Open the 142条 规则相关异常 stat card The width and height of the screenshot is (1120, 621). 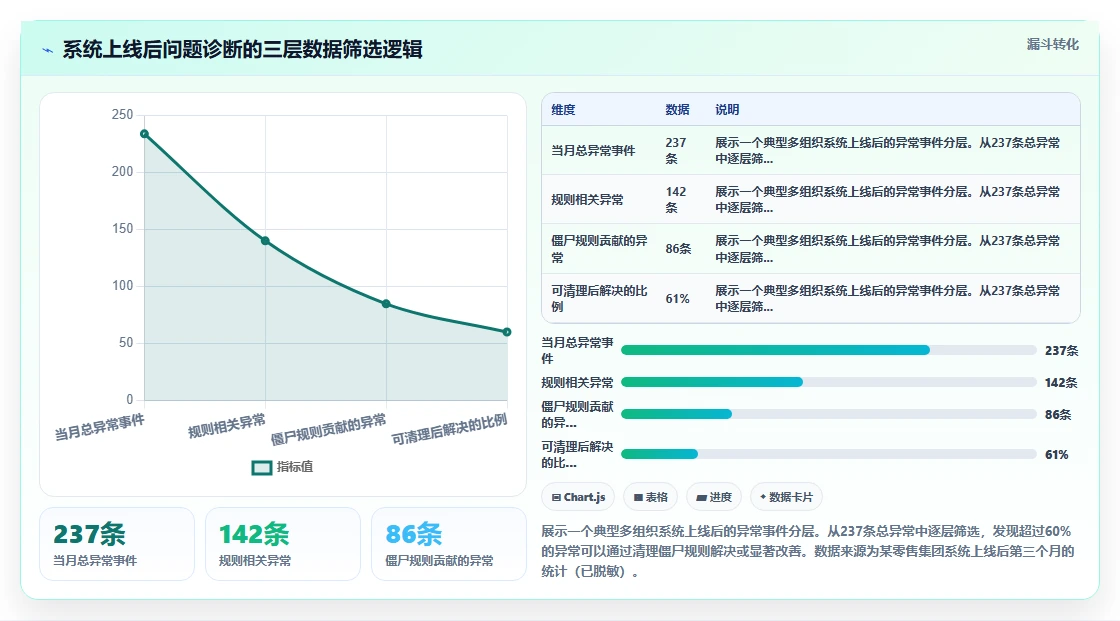click(x=282, y=544)
